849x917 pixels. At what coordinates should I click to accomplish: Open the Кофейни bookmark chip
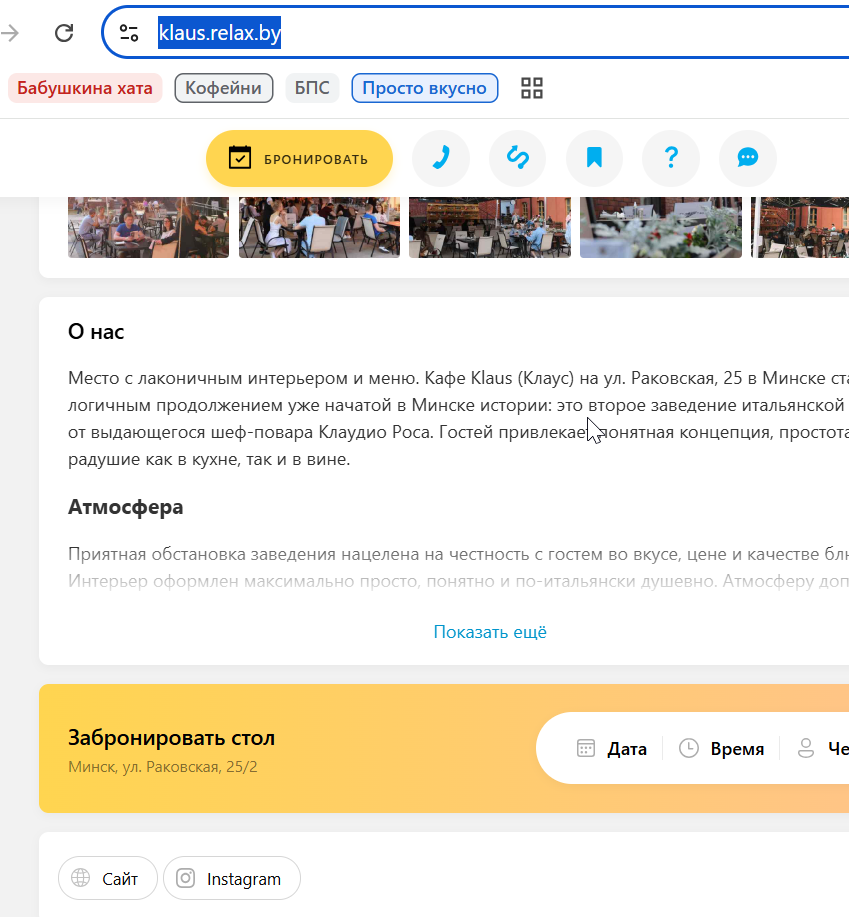pos(223,88)
